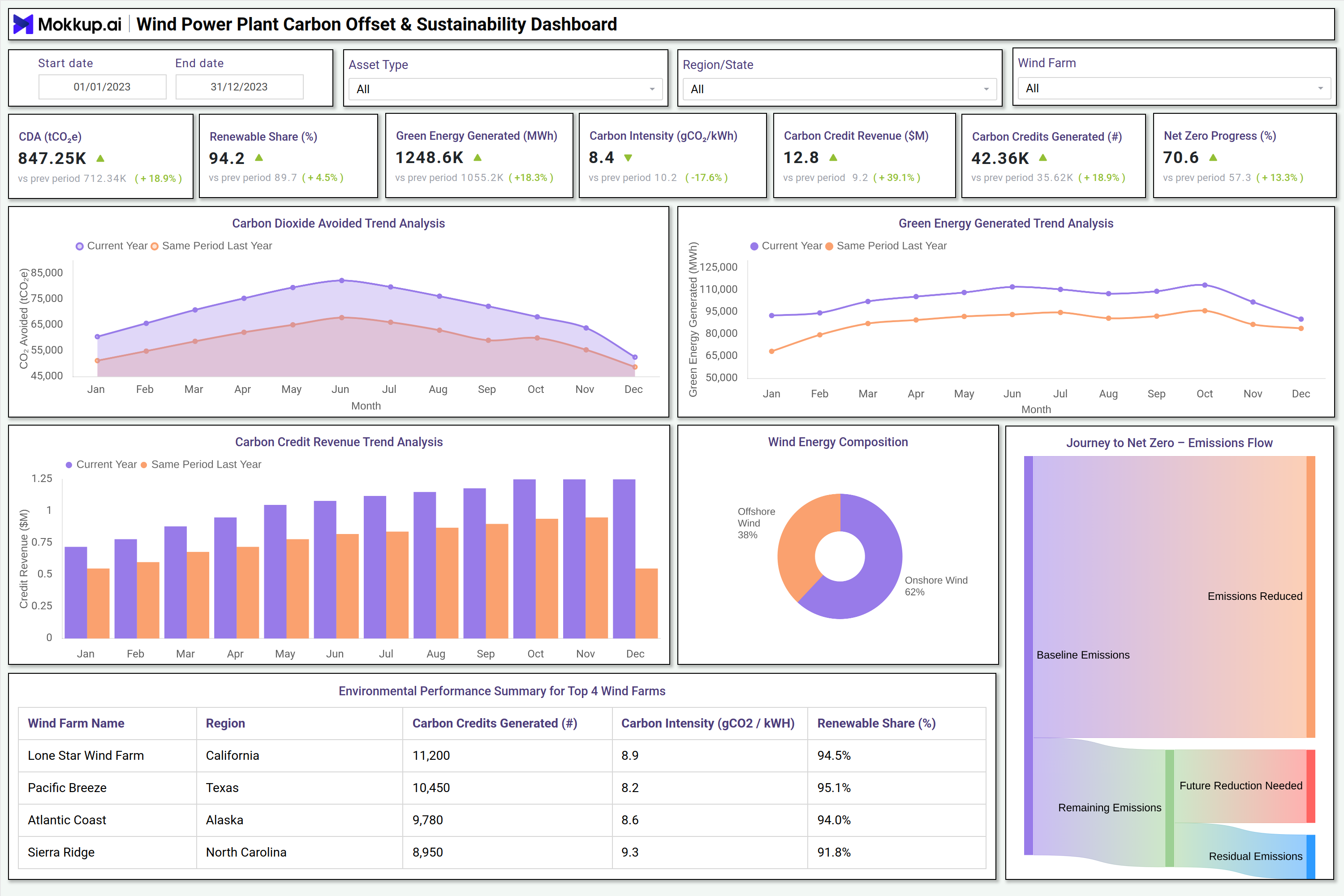This screenshot has height=896, width=1344.
Task: Toggle Same Period Last Year in Credit Revenue chart
Action: point(201,465)
